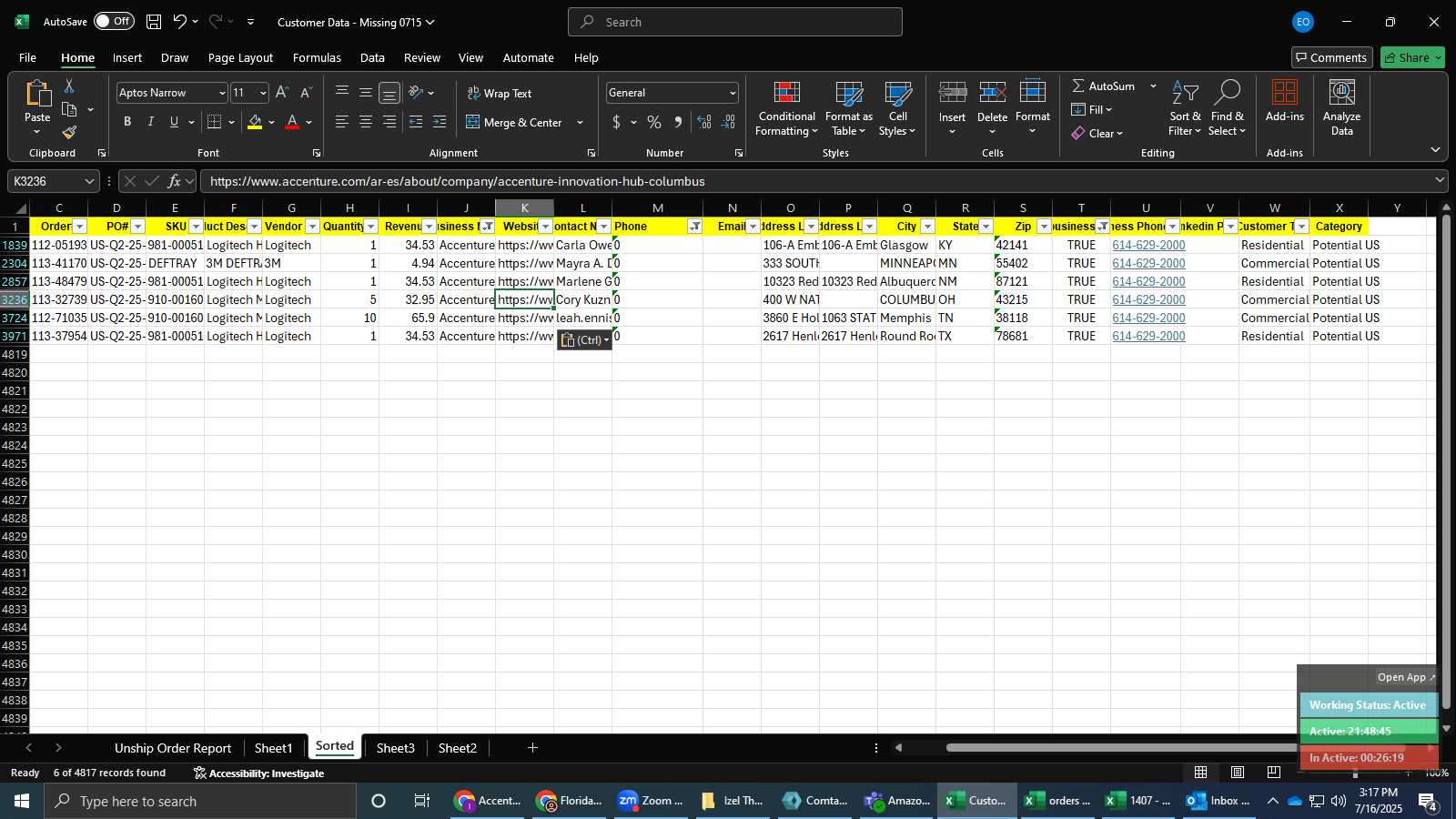Toggle Bottom Align vertical alignment
This screenshot has width=1456, height=819.
389,93
